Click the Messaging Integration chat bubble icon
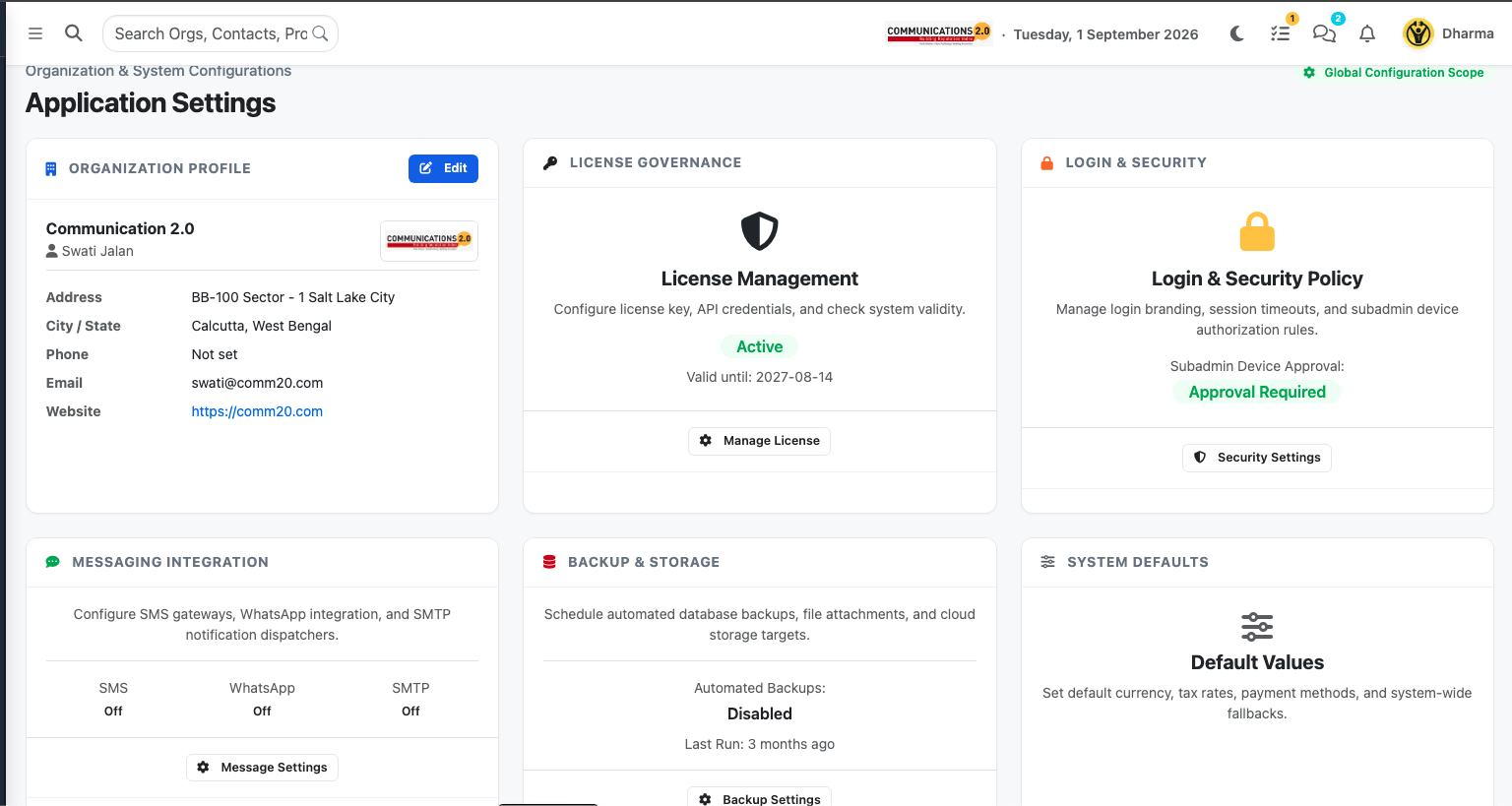The height and width of the screenshot is (806, 1512). 53,562
